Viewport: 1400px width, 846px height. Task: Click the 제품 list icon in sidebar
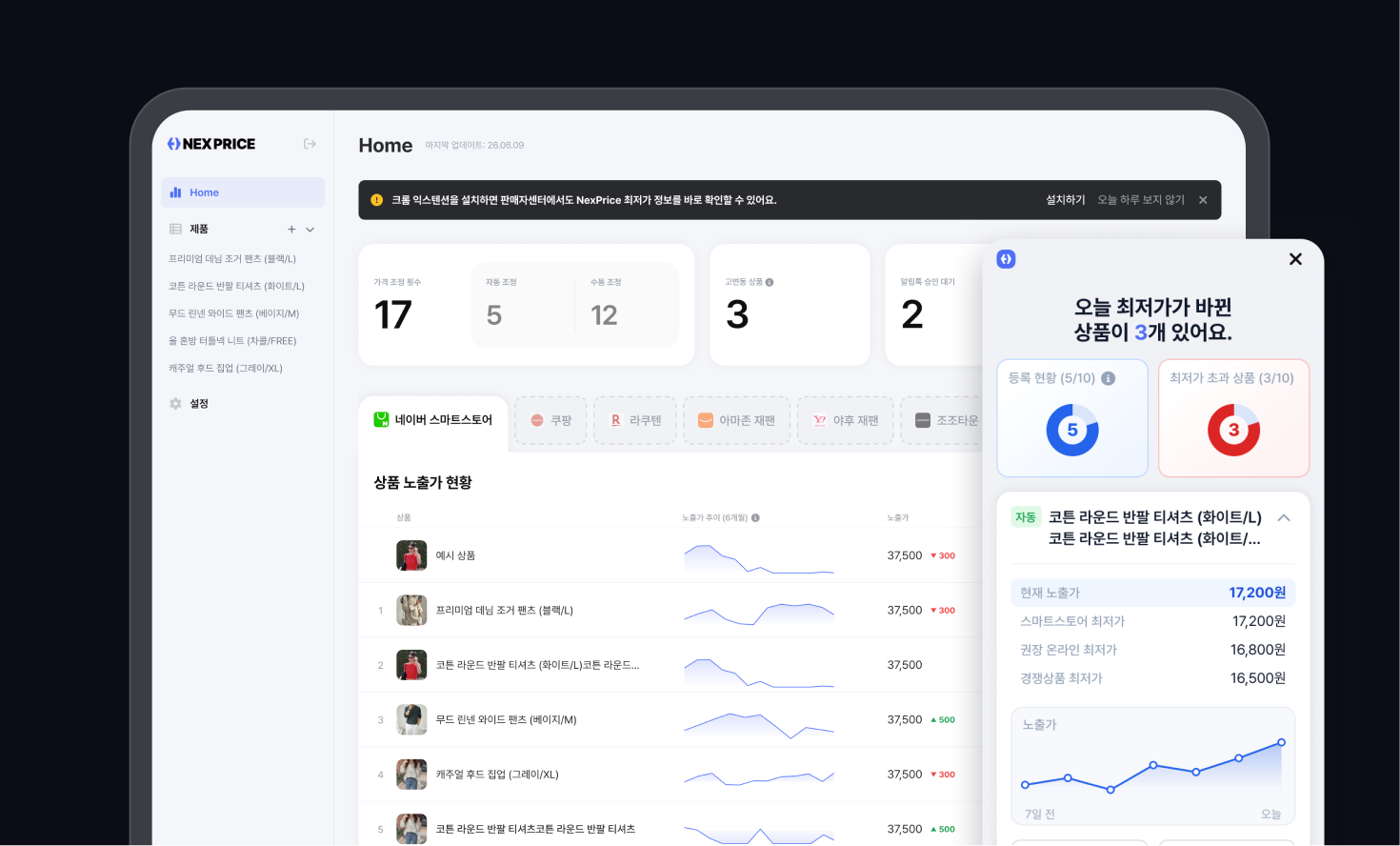click(x=175, y=229)
